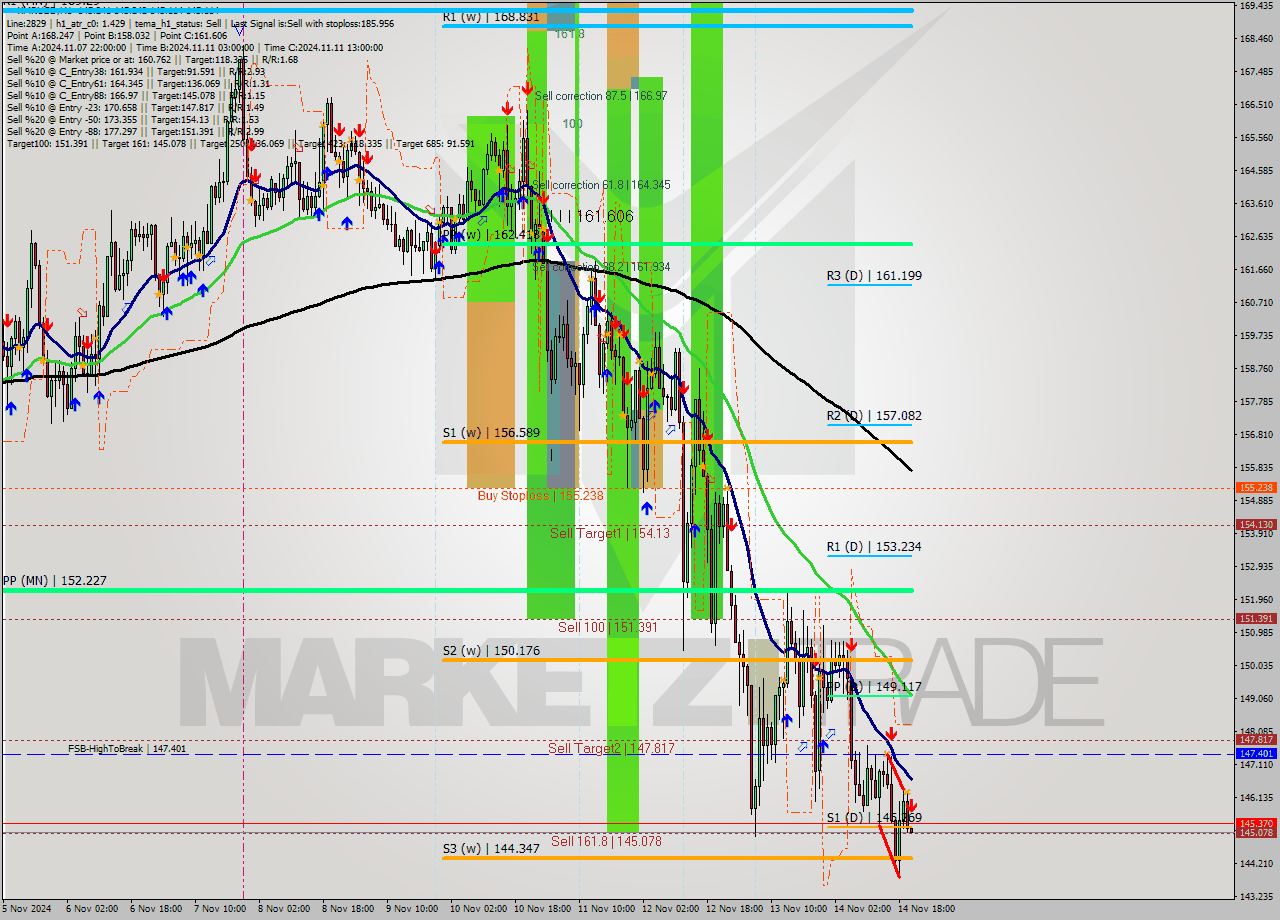
Task: Click the 14 Nov 18:00 time axis label
Action: click(926, 909)
